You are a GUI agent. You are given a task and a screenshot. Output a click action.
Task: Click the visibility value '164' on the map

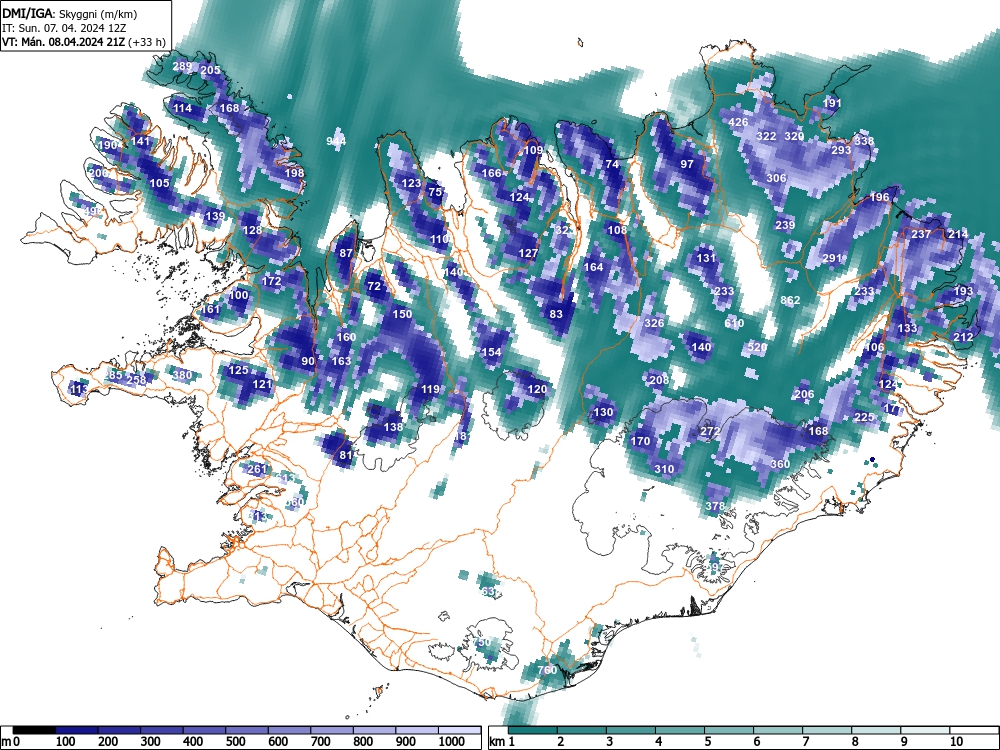coord(593,267)
